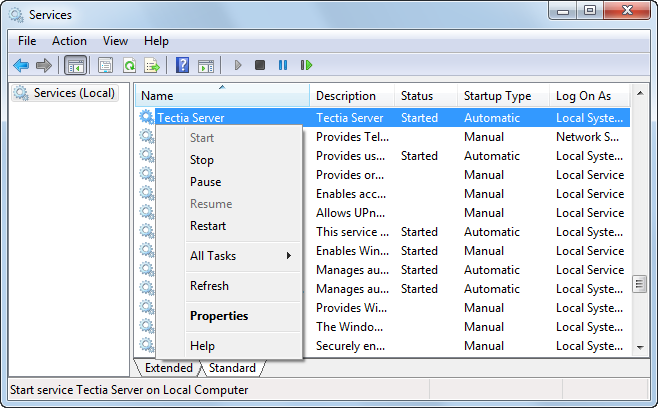This screenshot has width=658, height=408.
Task: Click the 'Provides Tel...' description cell
Action: pyautogui.click(x=352, y=137)
